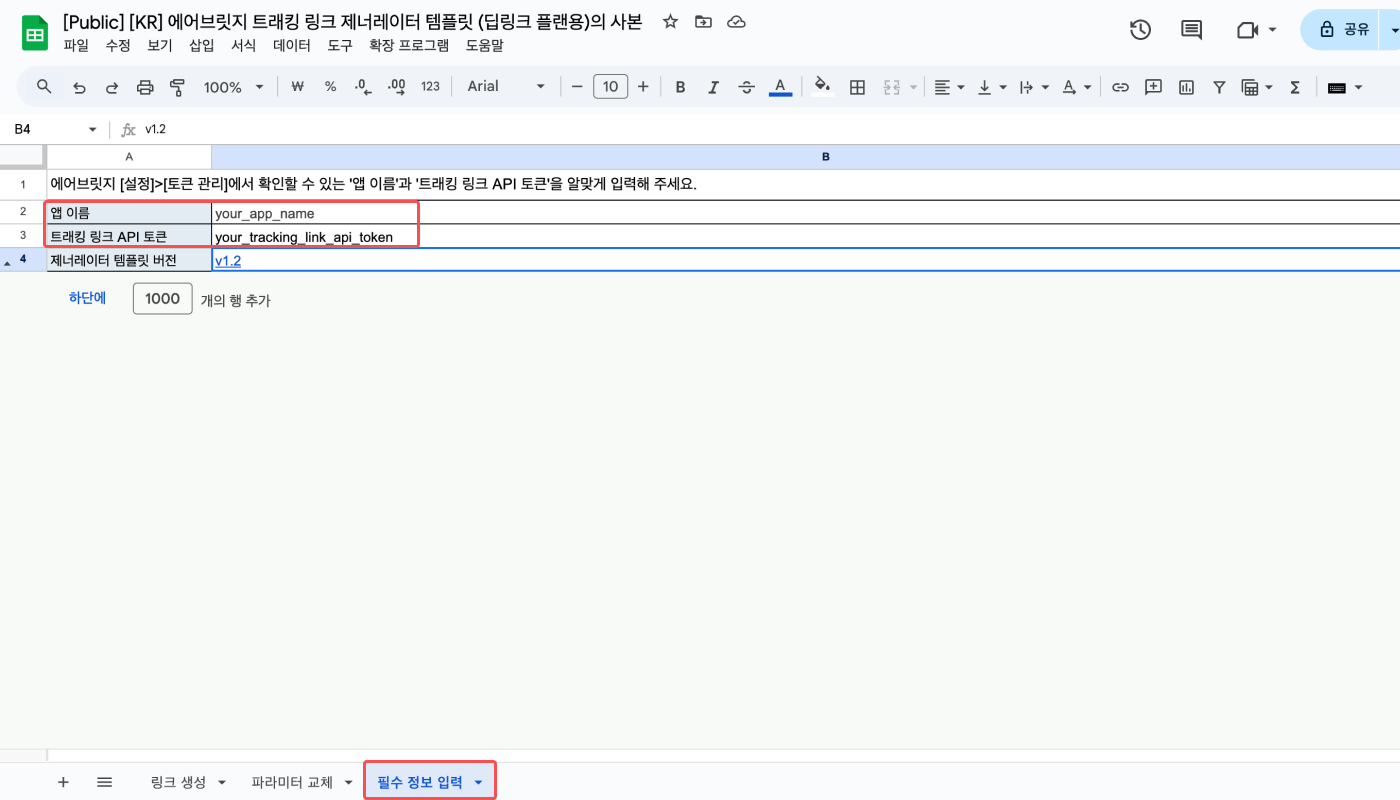The width and height of the screenshot is (1400, 800).
Task: Open the text color picker
Action: (x=780, y=87)
